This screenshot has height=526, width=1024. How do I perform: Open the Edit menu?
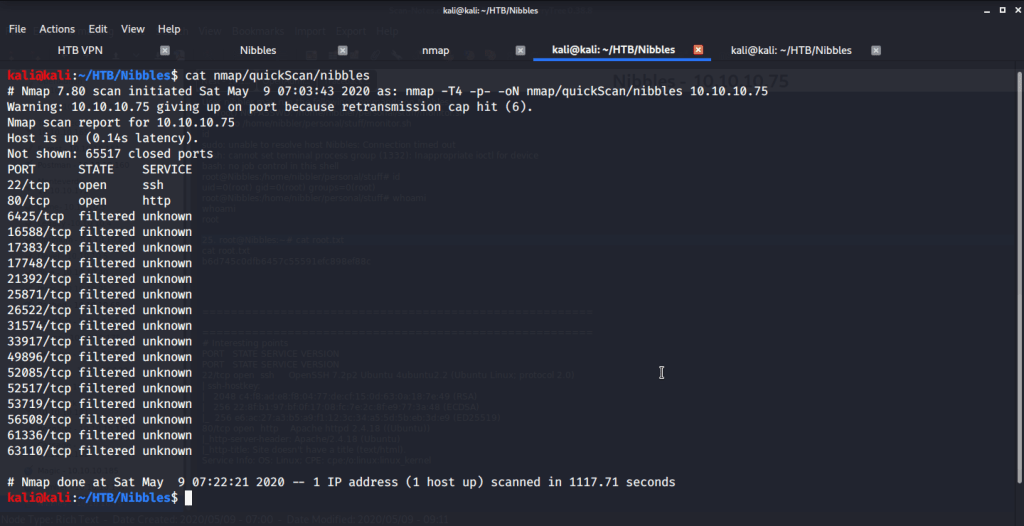click(x=98, y=29)
